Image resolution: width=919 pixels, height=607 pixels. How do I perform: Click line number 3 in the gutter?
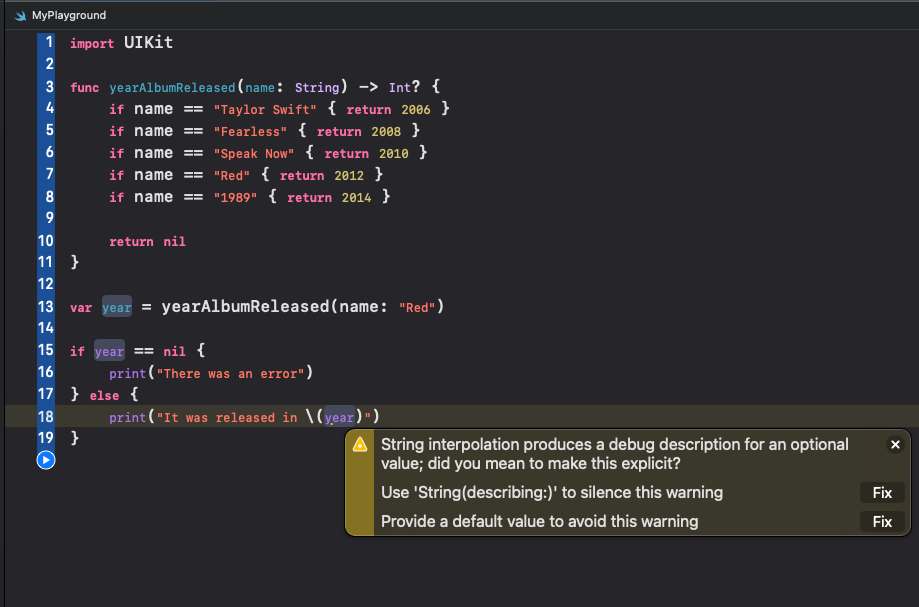pos(49,87)
